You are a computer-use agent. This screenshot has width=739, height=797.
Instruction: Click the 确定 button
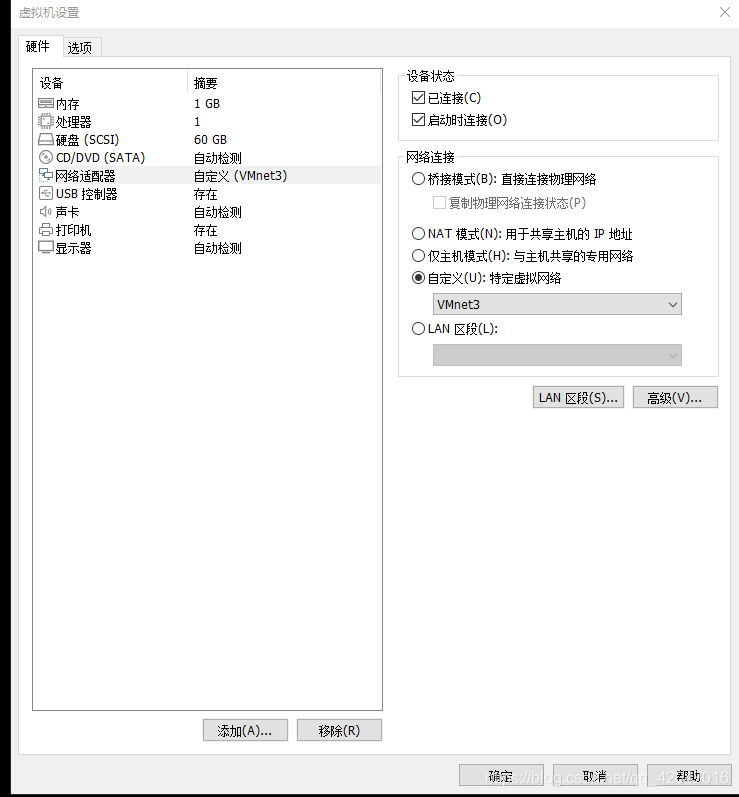(x=501, y=776)
